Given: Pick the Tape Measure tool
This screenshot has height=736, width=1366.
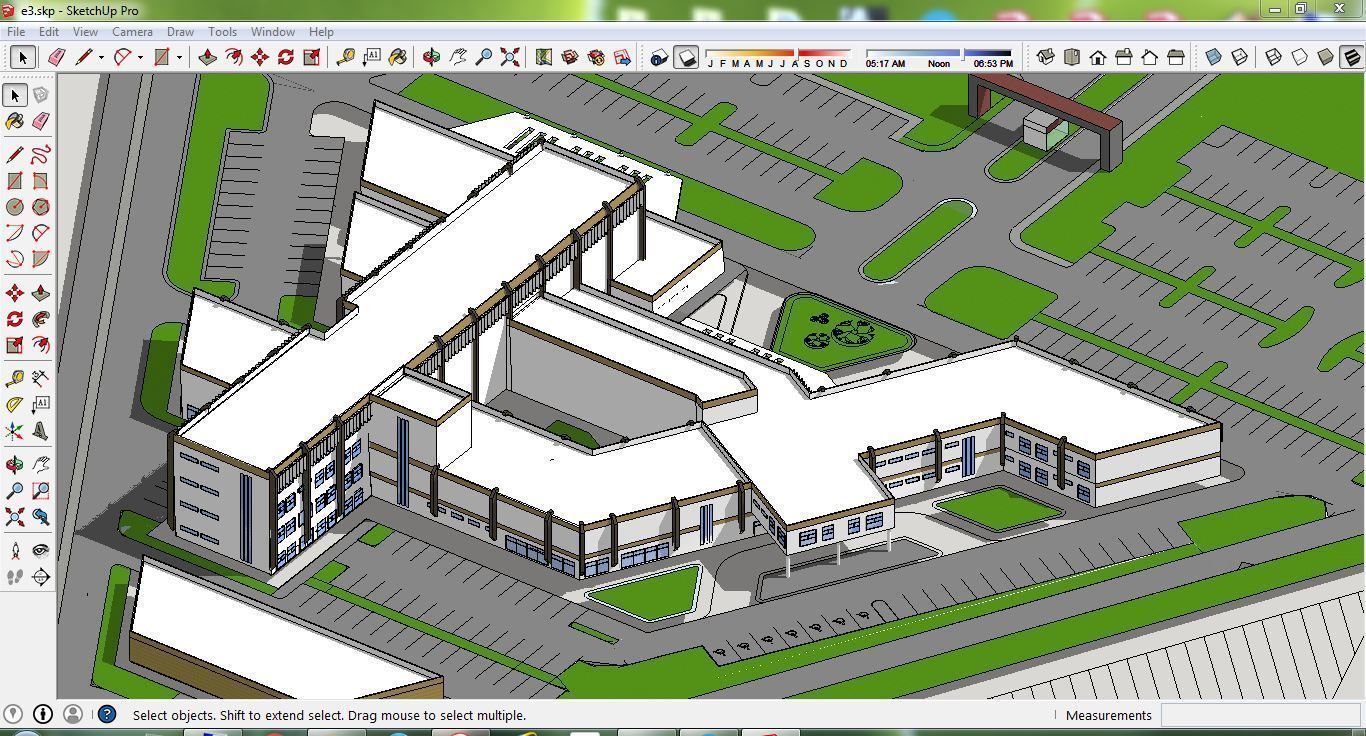Looking at the screenshot, I should (347, 57).
